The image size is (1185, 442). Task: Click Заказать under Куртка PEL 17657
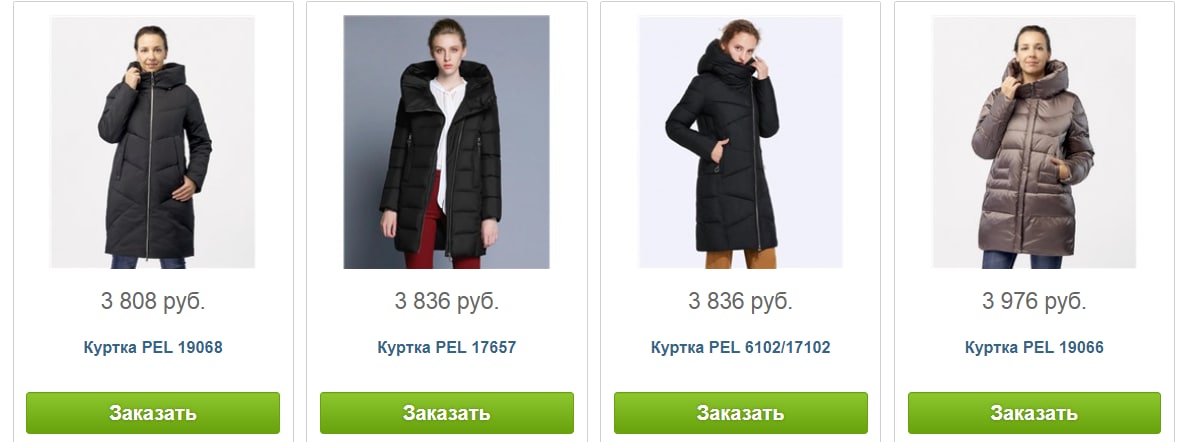click(x=447, y=413)
